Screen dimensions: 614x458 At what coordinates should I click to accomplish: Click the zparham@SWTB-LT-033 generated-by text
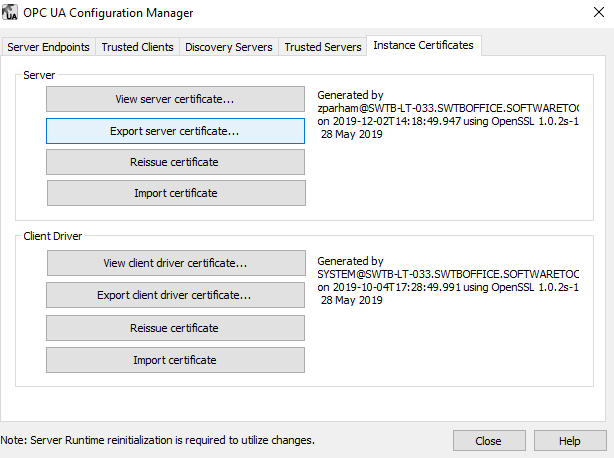point(448,108)
